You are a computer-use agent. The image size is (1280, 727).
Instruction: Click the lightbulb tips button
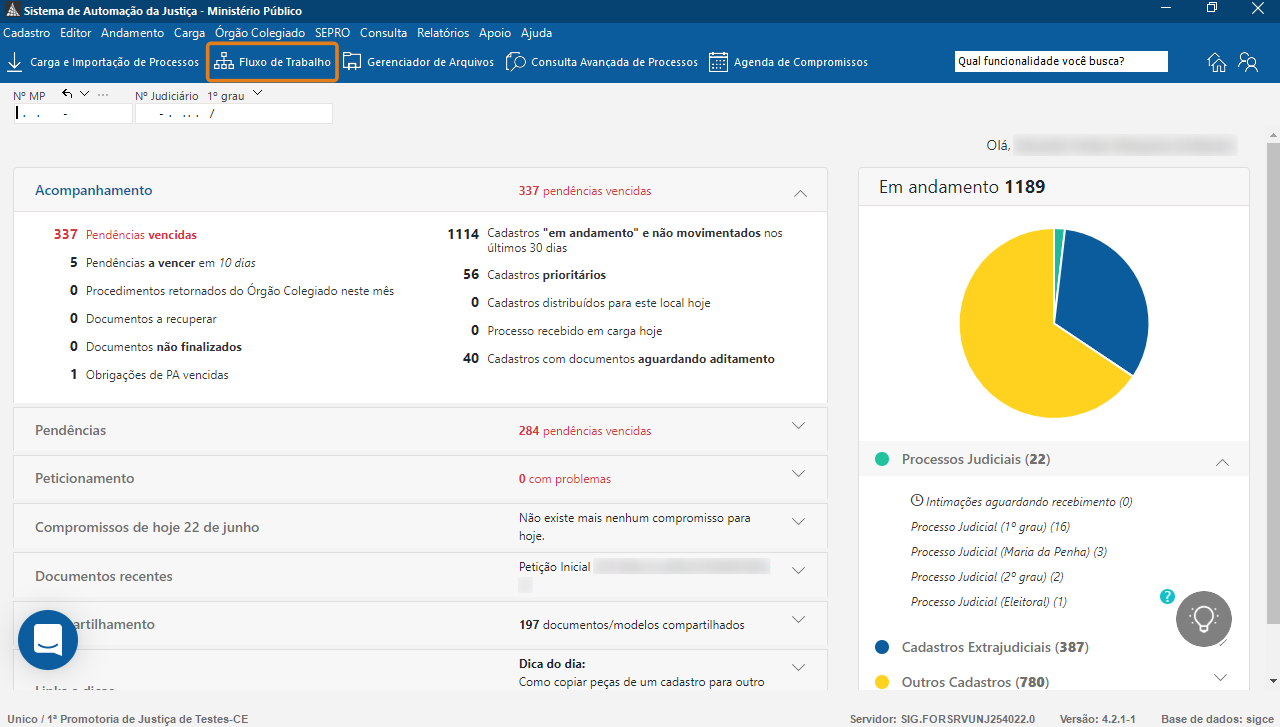click(1204, 618)
